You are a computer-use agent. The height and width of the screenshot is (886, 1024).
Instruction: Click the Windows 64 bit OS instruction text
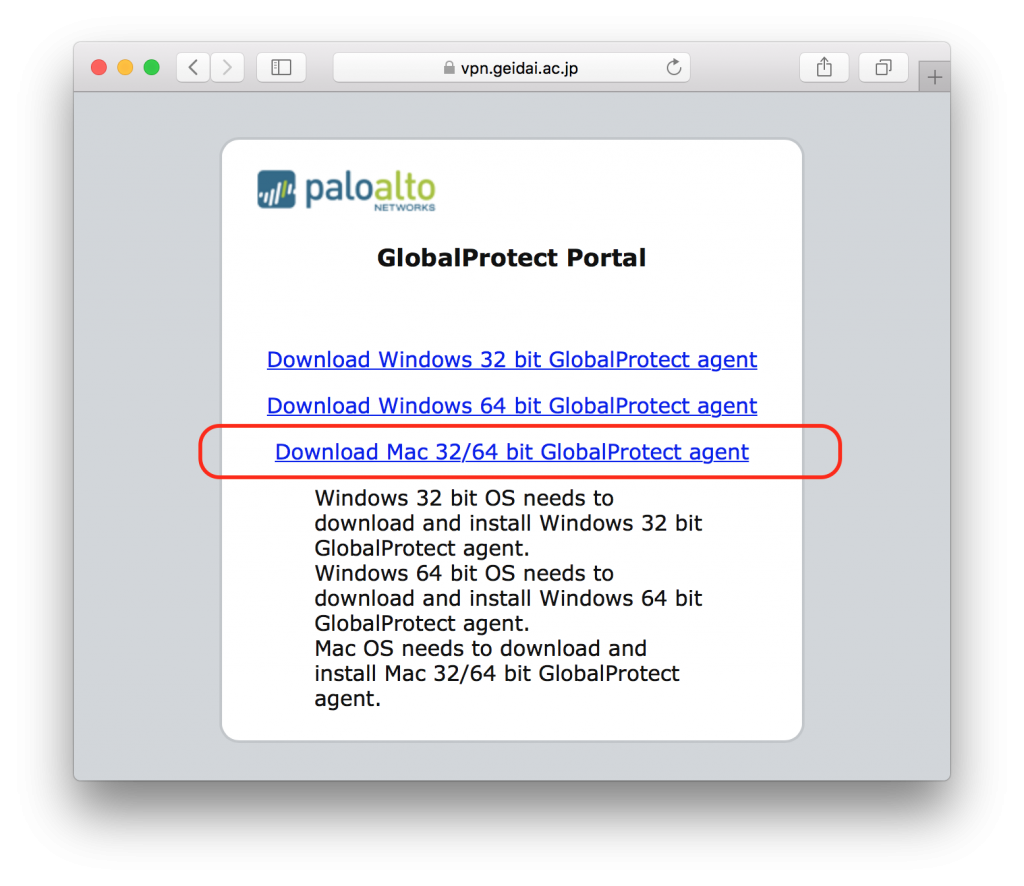click(508, 598)
